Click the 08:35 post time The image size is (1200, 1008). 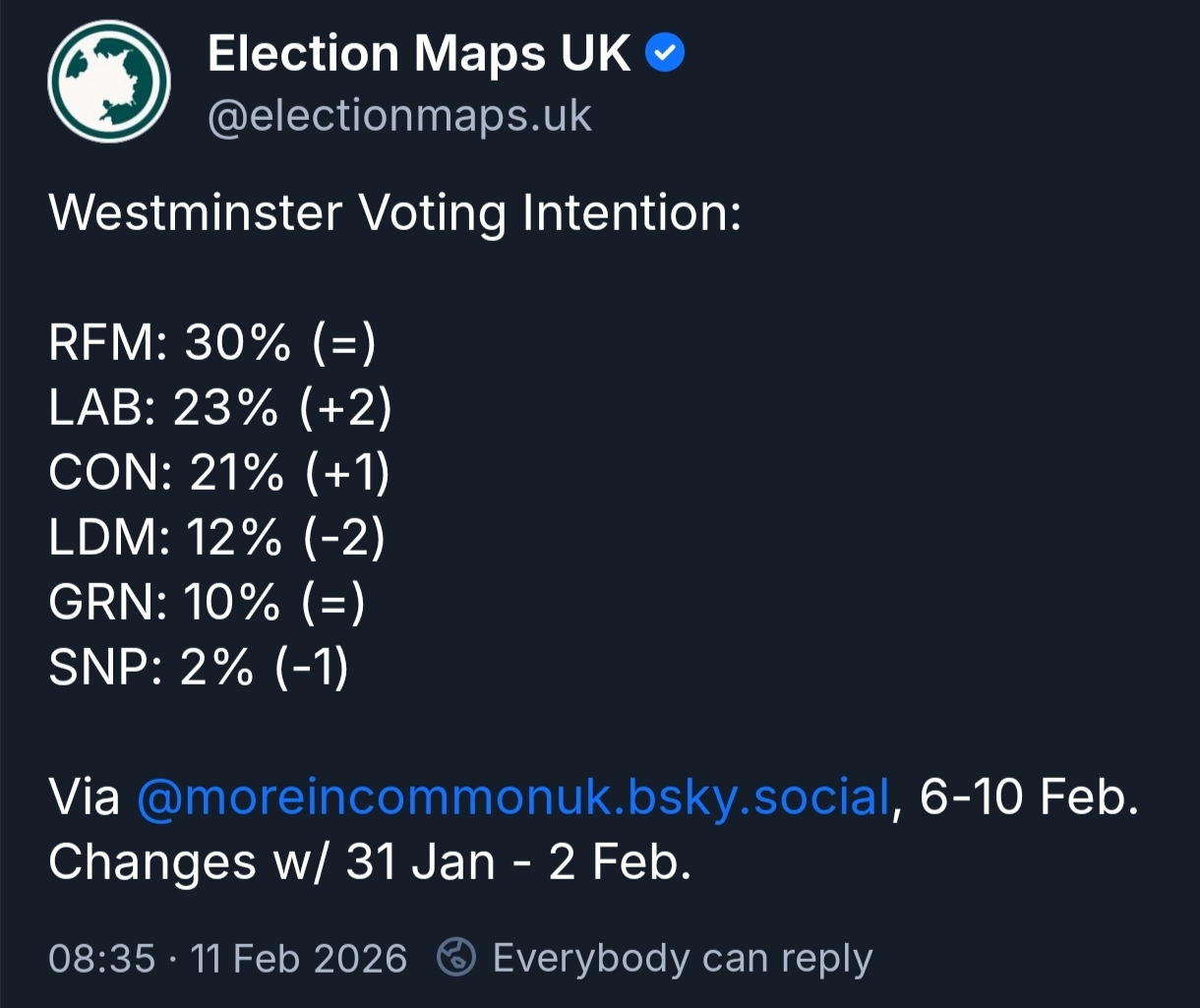101,958
